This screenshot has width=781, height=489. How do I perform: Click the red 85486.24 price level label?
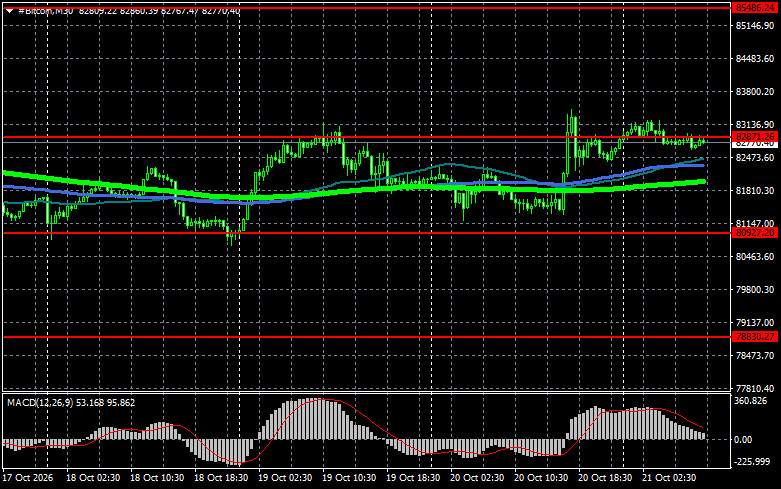point(755,7)
